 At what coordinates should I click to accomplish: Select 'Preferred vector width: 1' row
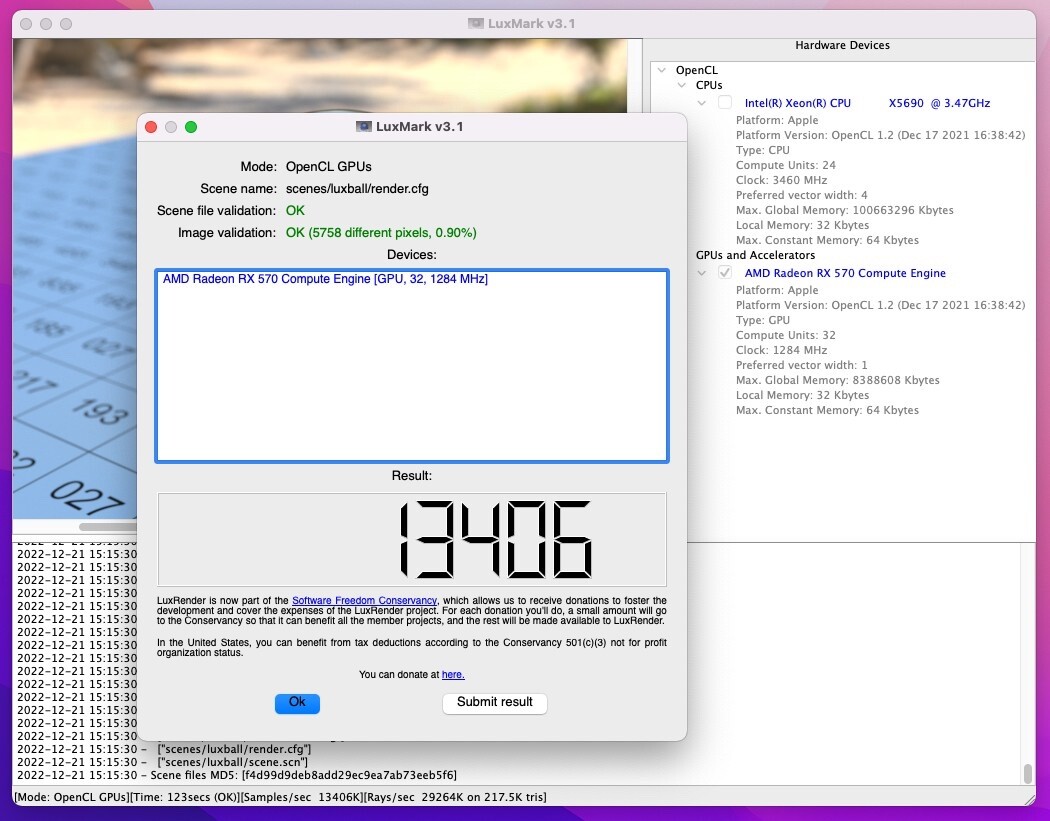[802, 365]
